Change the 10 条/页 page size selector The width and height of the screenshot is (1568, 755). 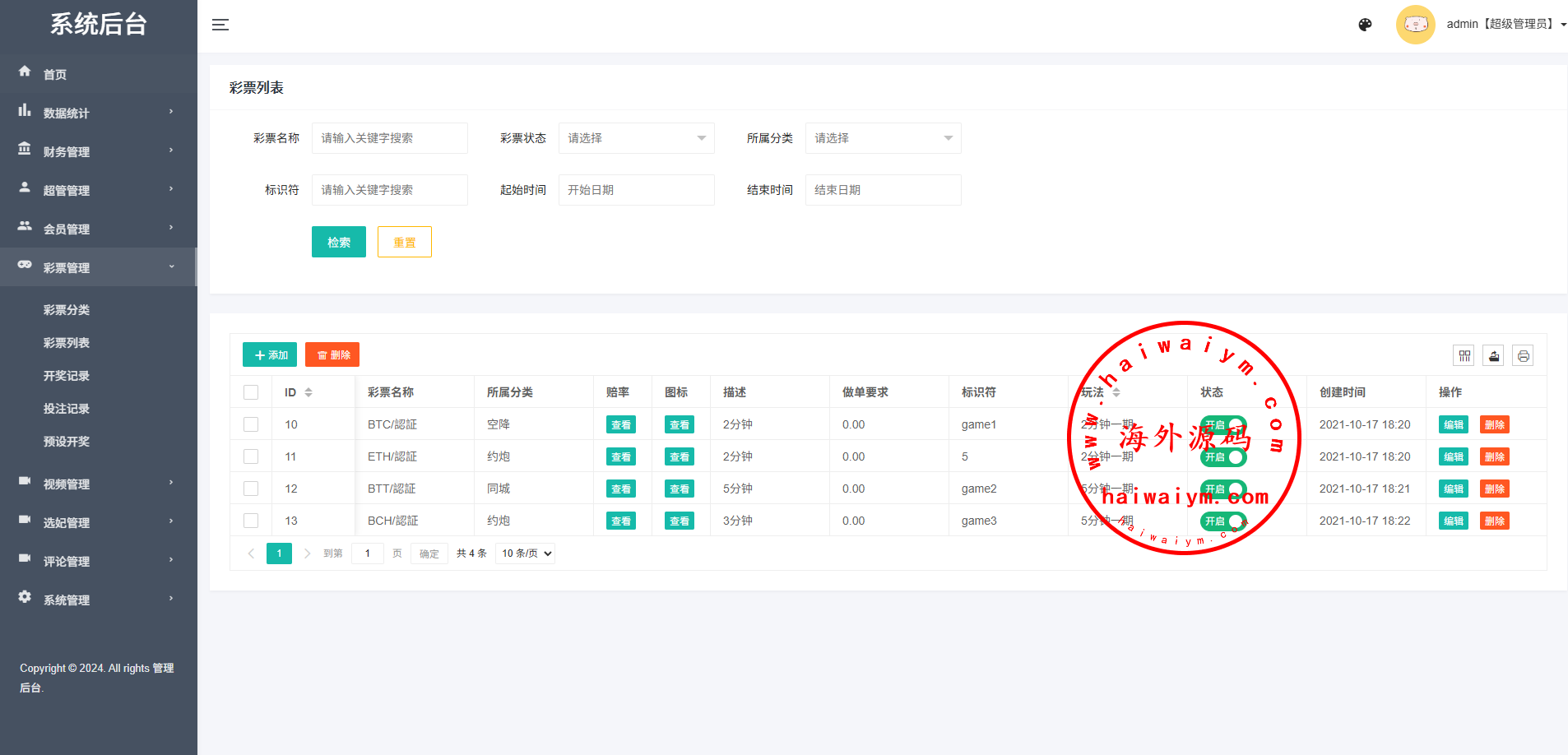tap(526, 554)
